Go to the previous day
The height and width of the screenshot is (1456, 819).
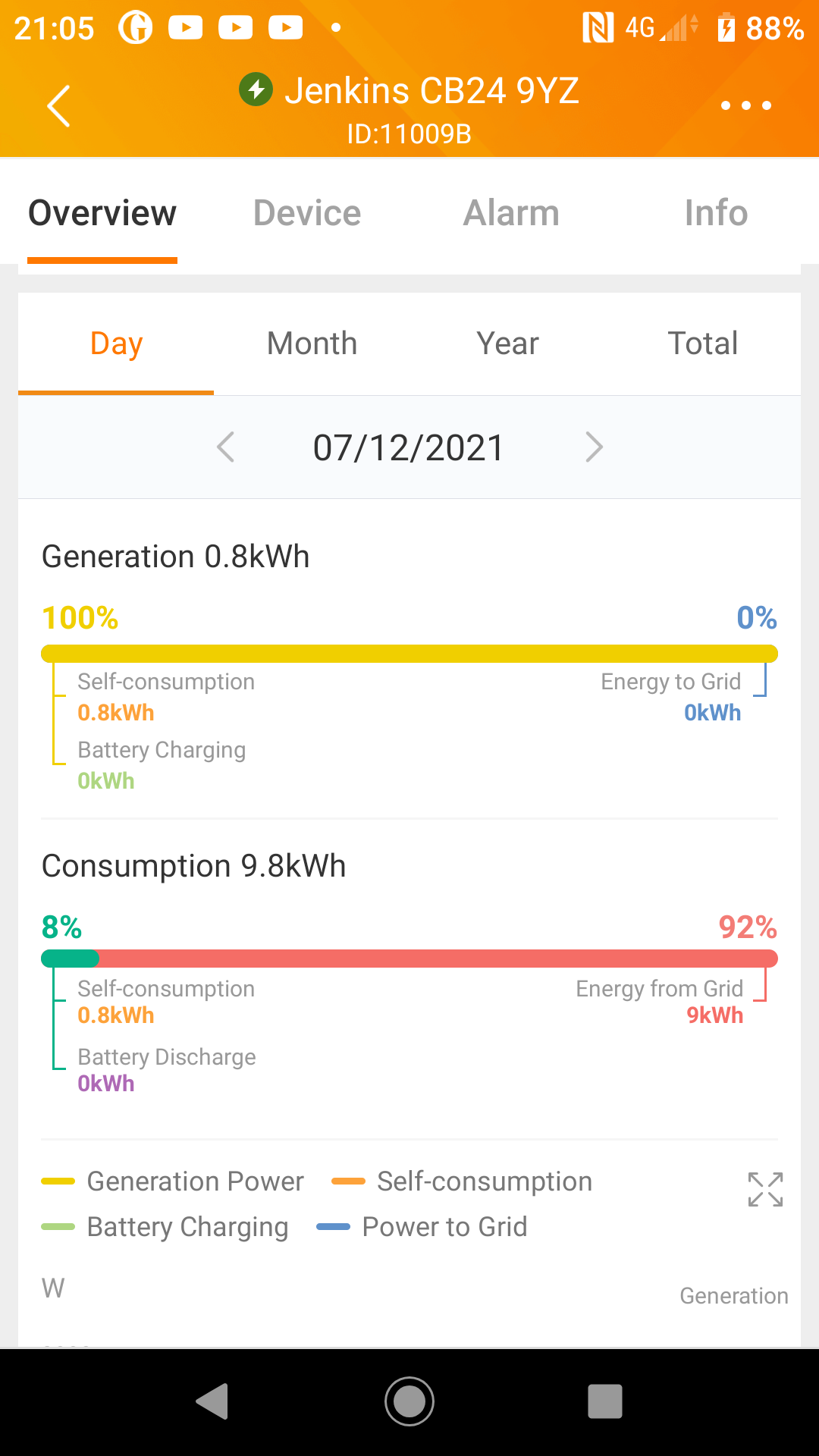pos(226,447)
